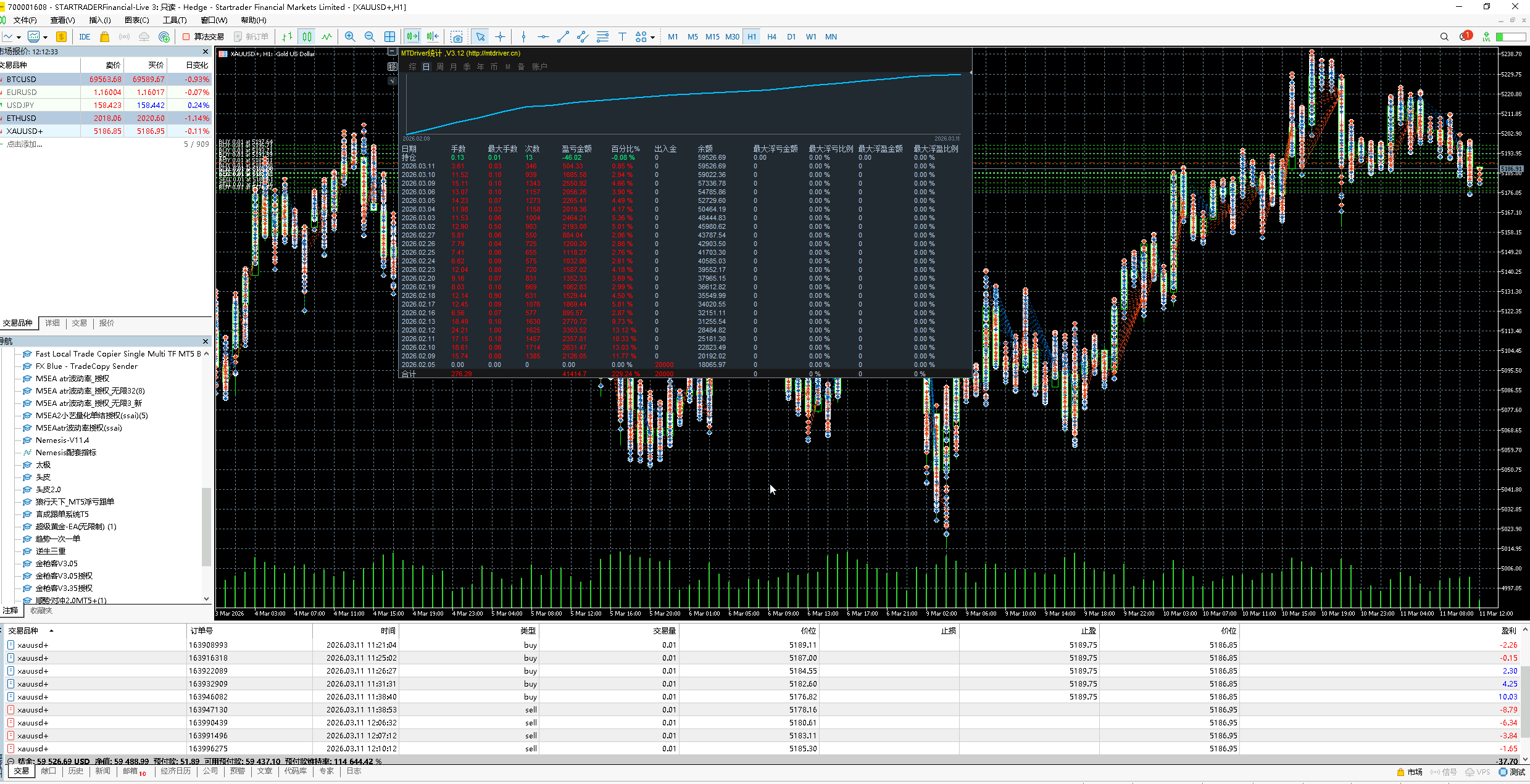Select 金枪客V3.05 in navigator tree
Viewport: 1530px width, 784px height.
pyautogui.click(x=56, y=563)
